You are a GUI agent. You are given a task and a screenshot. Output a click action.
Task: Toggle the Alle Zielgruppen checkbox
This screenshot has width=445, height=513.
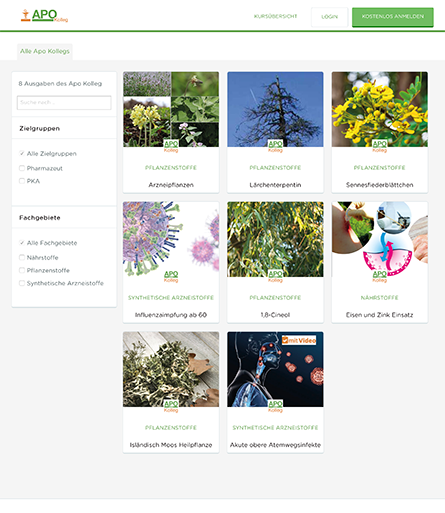tap(22, 153)
